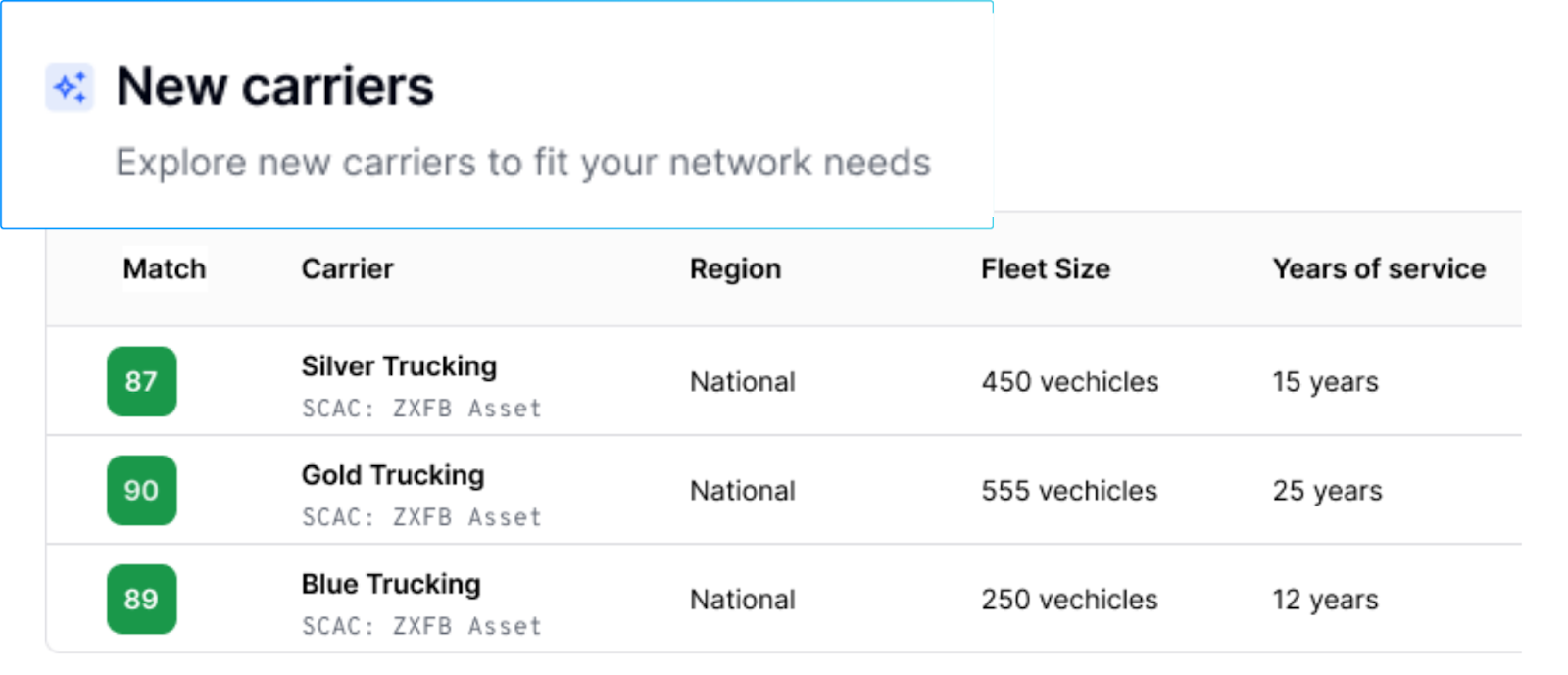The width and height of the screenshot is (1568, 675).
Task: Sort by the Match column header
Action: (x=165, y=268)
